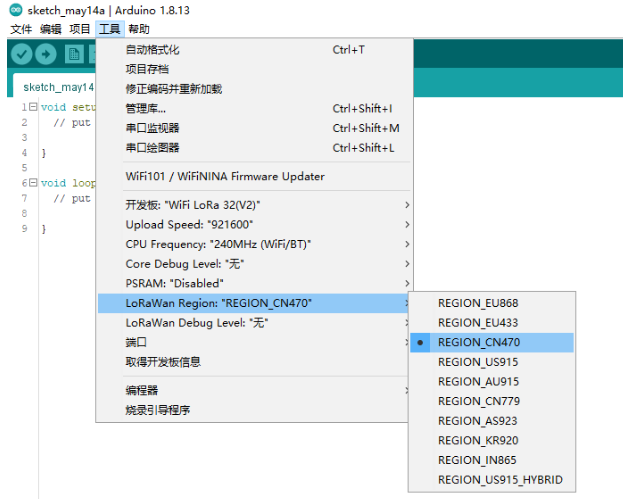Open the 串口监视器 serial monitor

(x=255, y=128)
